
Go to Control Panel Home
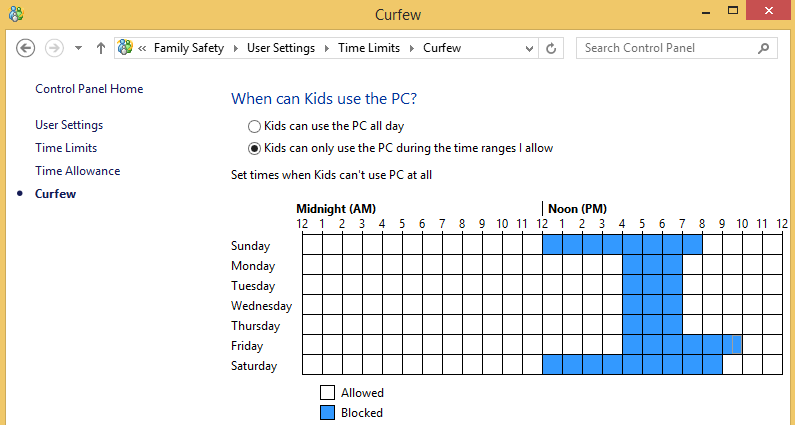(89, 89)
